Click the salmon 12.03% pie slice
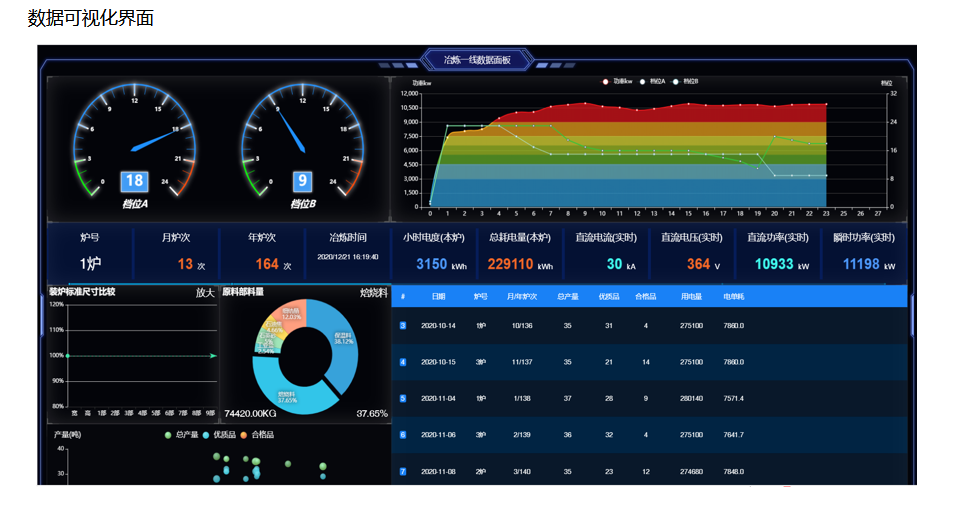This screenshot has height=532, width=954. pos(294,314)
